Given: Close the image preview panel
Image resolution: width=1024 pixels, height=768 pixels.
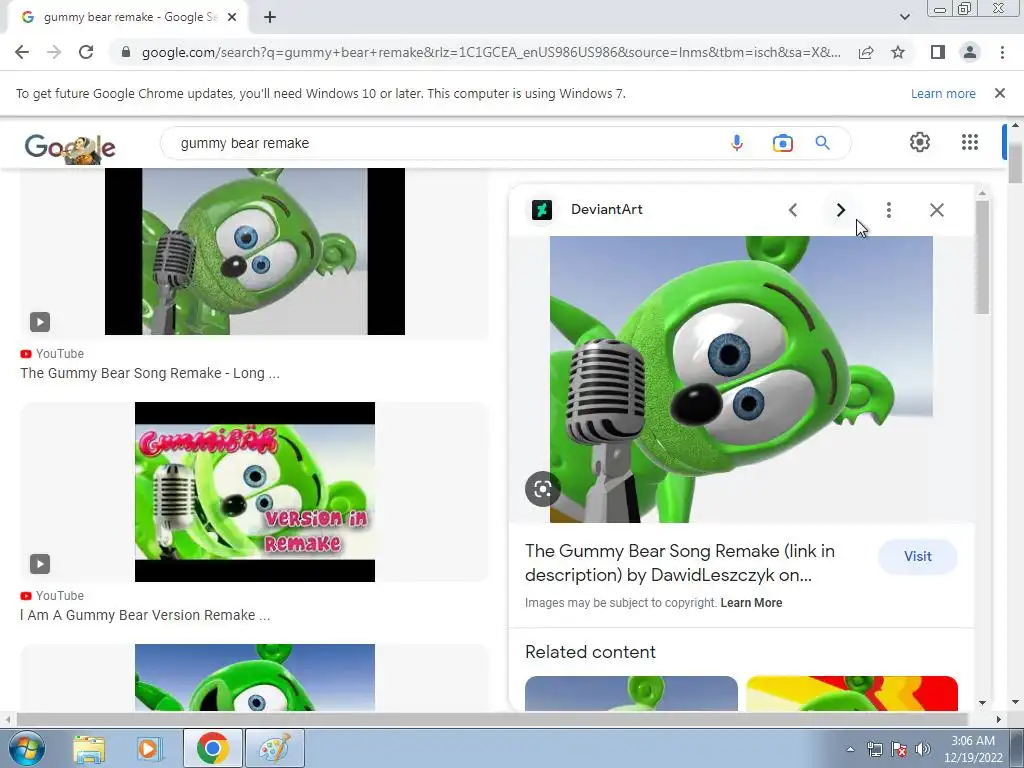Looking at the screenshot, I should tap(936, 210).
